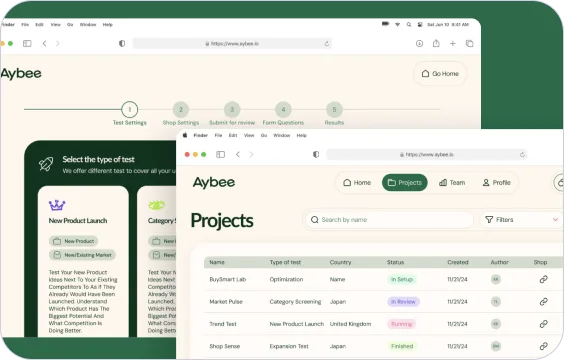The width and height of the screenshot is (564, 360).
Task: Click the Market Pulse project name
Action: point(226,302)
